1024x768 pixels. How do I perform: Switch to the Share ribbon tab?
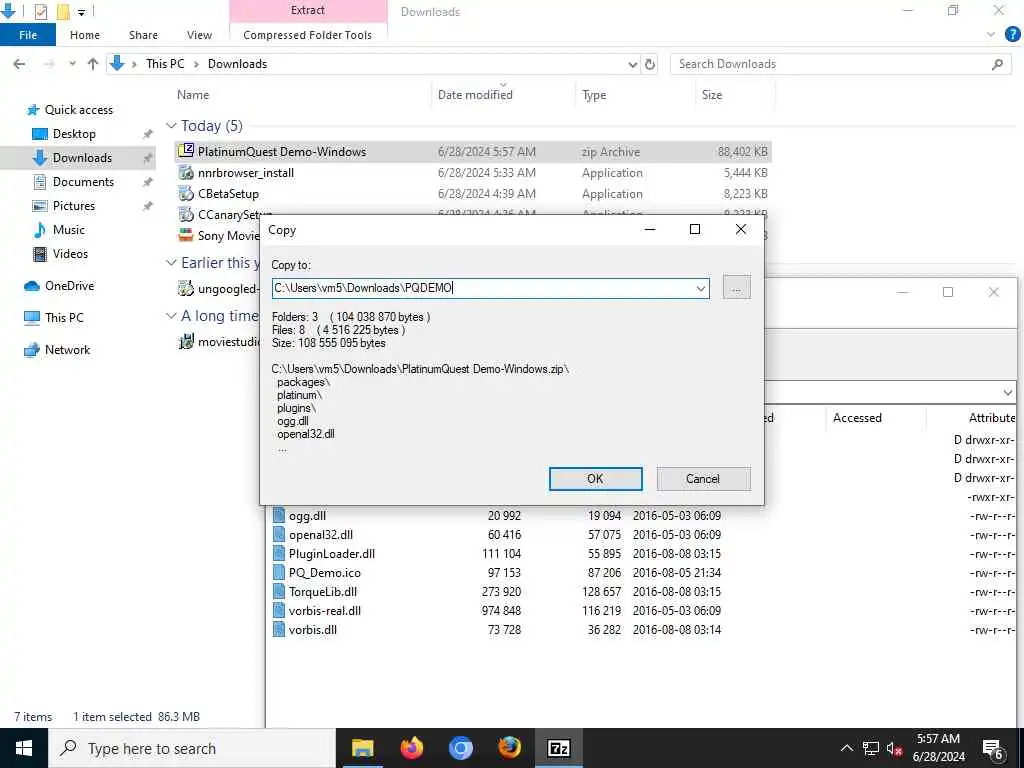[143, 35]
